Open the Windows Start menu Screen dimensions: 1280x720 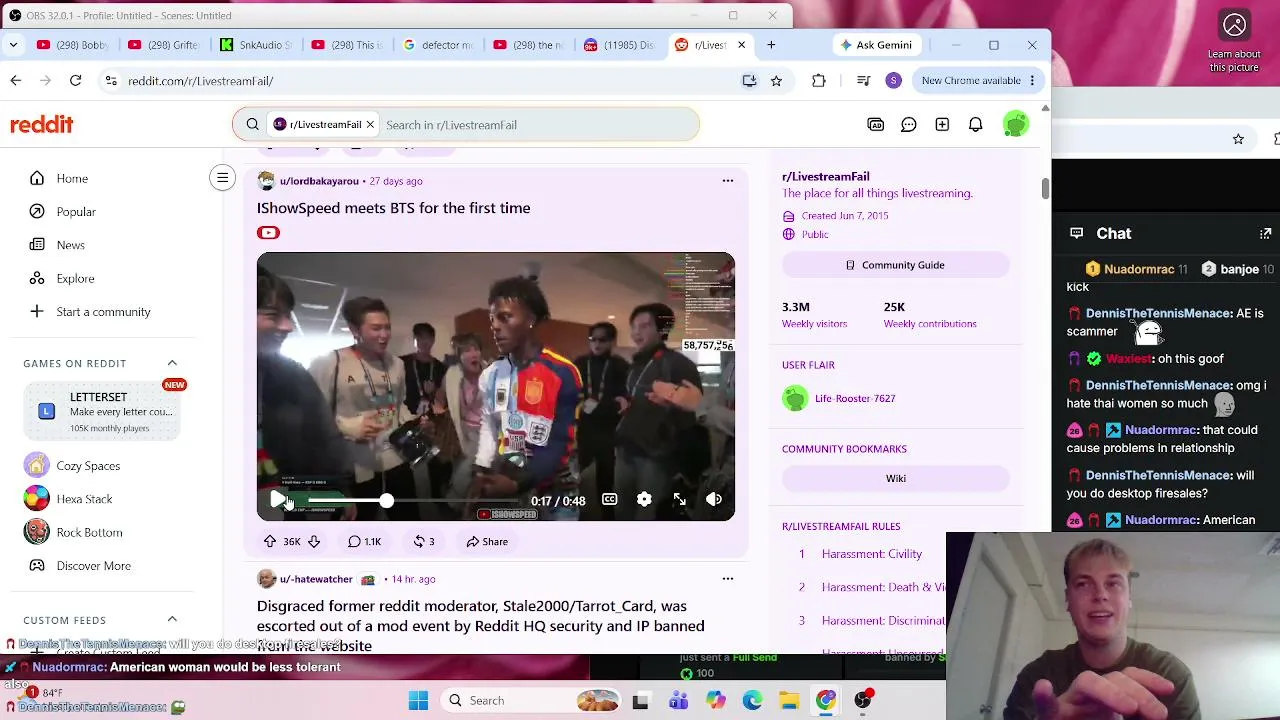click(418, 701)
